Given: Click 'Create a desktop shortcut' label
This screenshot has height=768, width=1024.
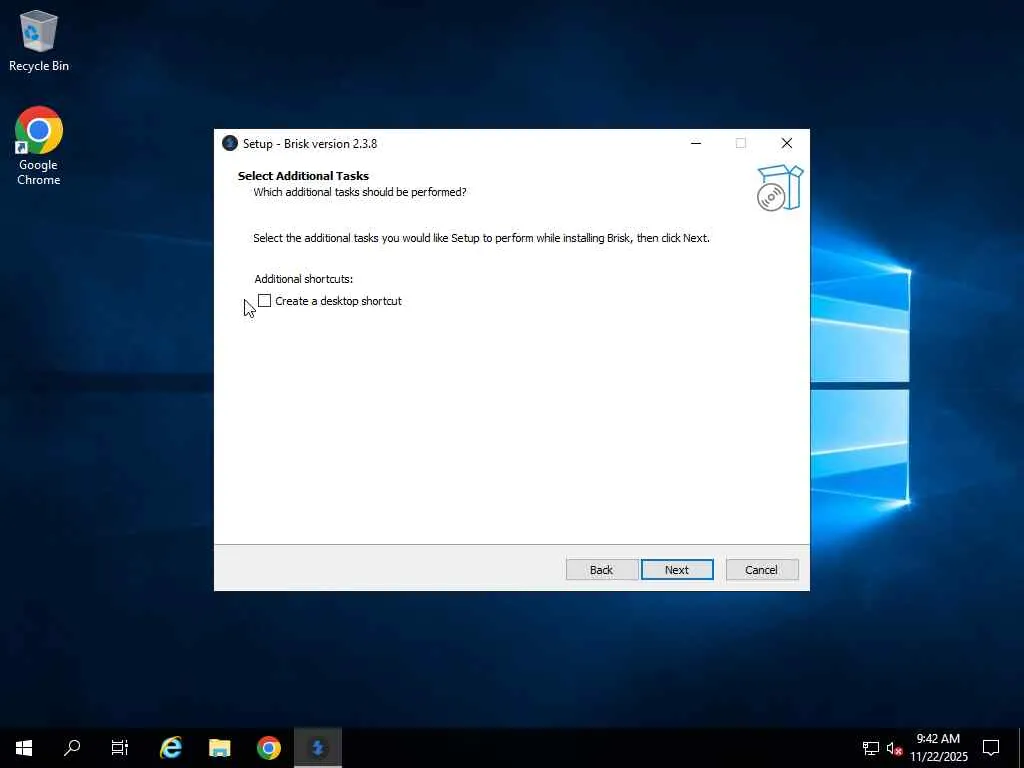Looking at the screenshot, I should 338,301.
